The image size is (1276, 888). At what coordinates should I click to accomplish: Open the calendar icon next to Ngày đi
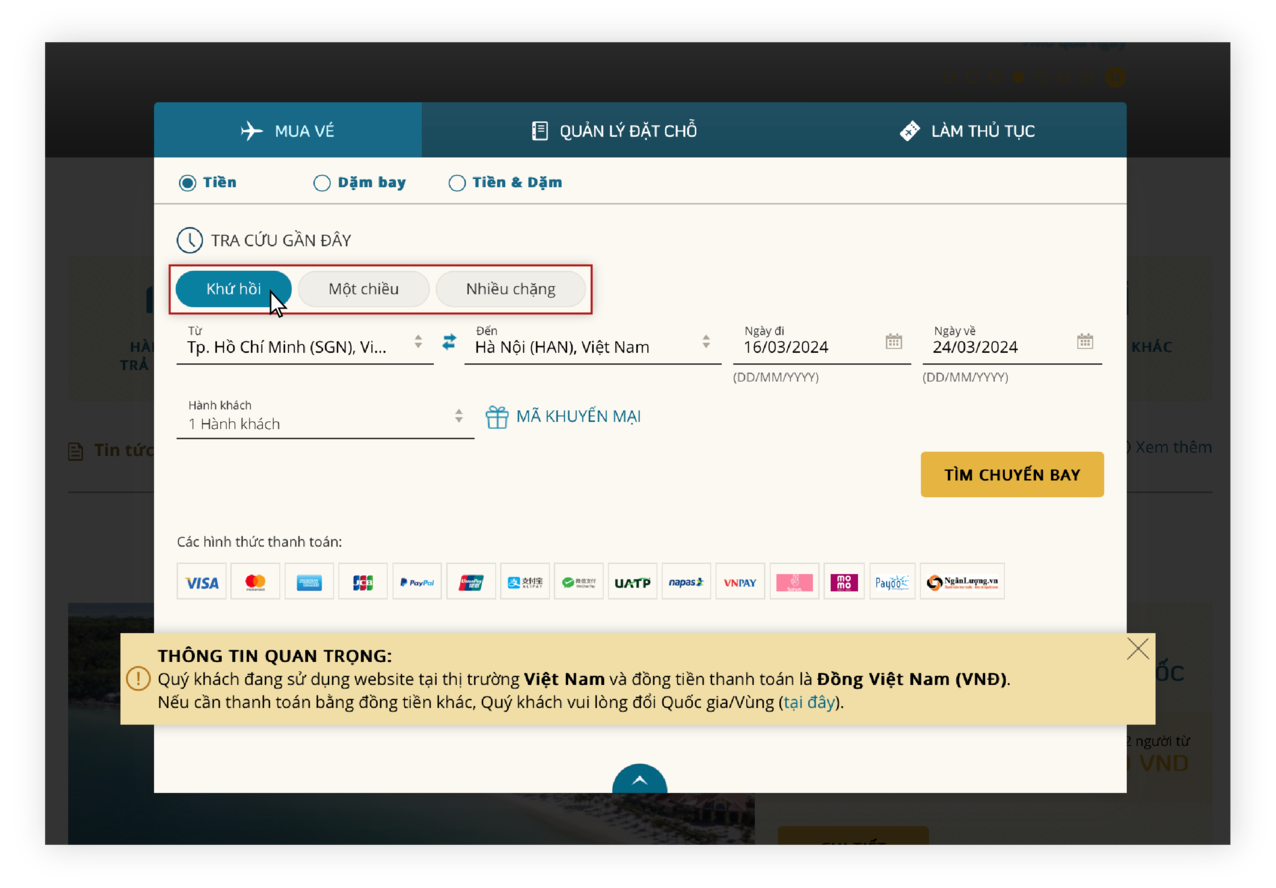[892, 341]
